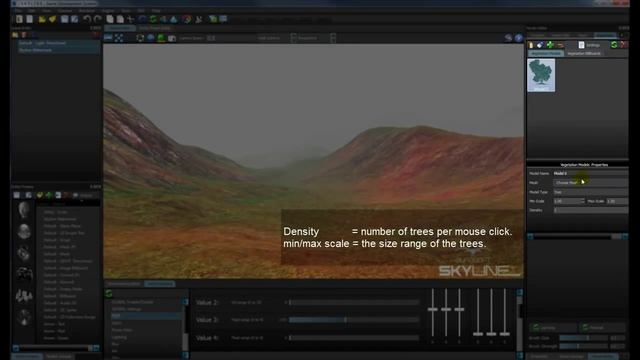Click the Model Name field
640x360 pixels.
click(590, 173)
